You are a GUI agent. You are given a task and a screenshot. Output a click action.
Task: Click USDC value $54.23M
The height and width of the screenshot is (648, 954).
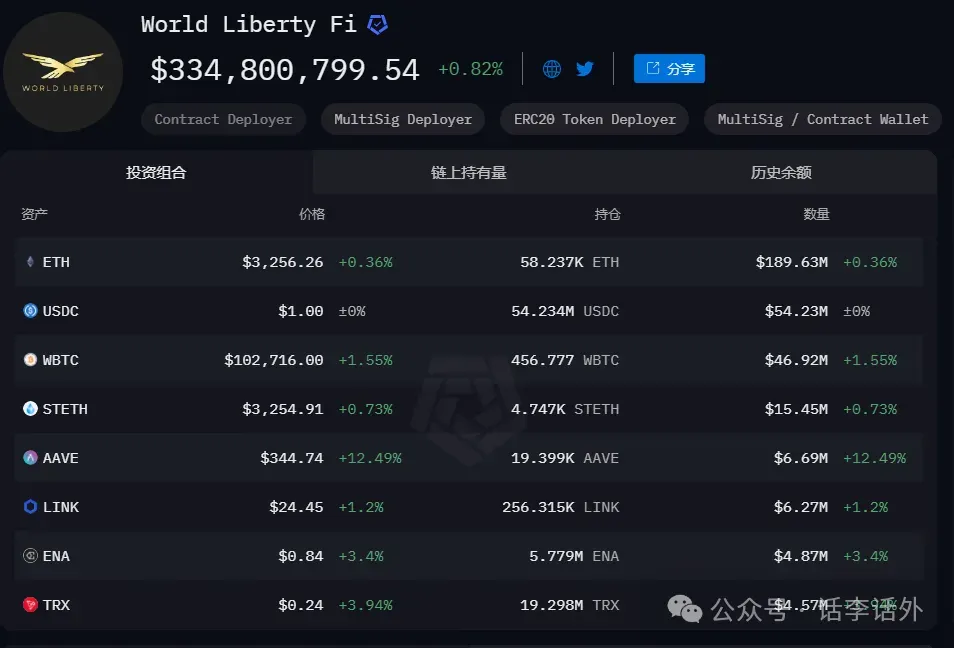[x=796, y=311]
